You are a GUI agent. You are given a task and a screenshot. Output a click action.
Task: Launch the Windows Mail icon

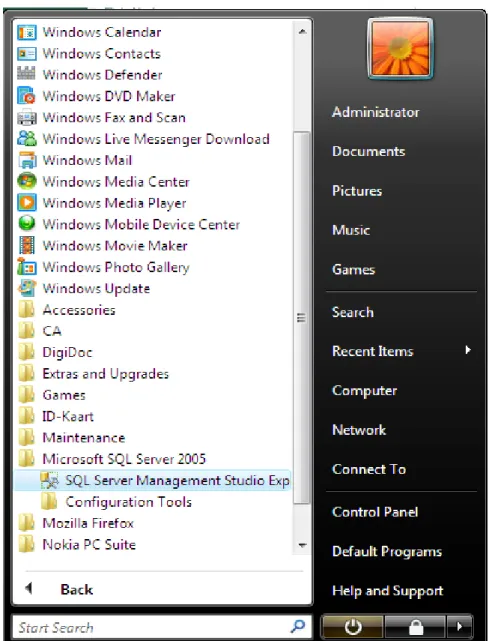(27, 160)
